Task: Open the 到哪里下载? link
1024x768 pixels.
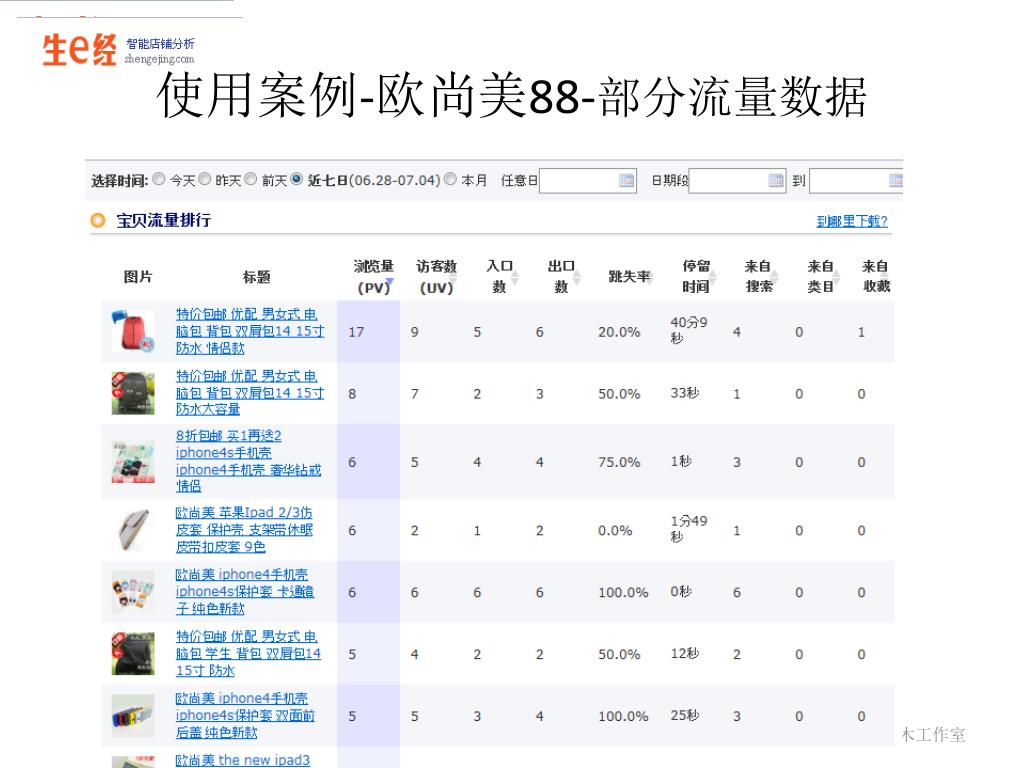Action: pyautogui.click(x=852, y=221)
